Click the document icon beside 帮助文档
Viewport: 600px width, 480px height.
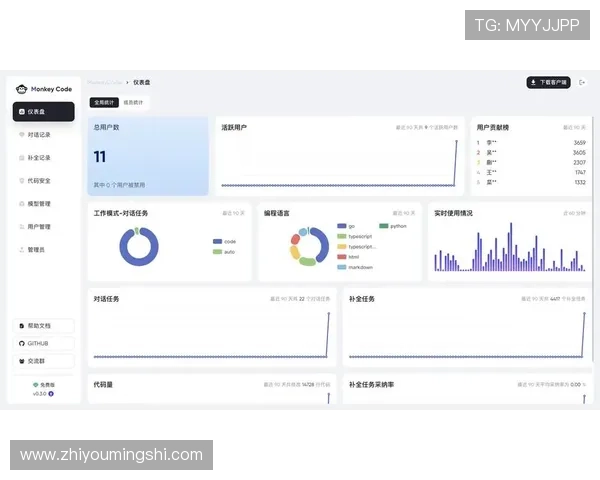pos(22,326)
